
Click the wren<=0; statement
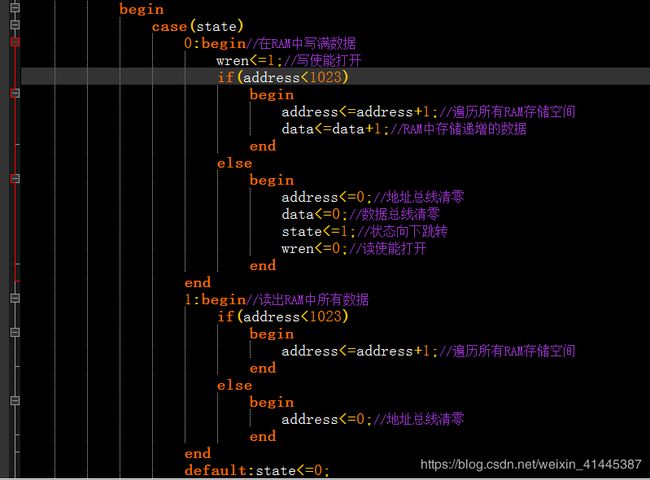(315, 249)
